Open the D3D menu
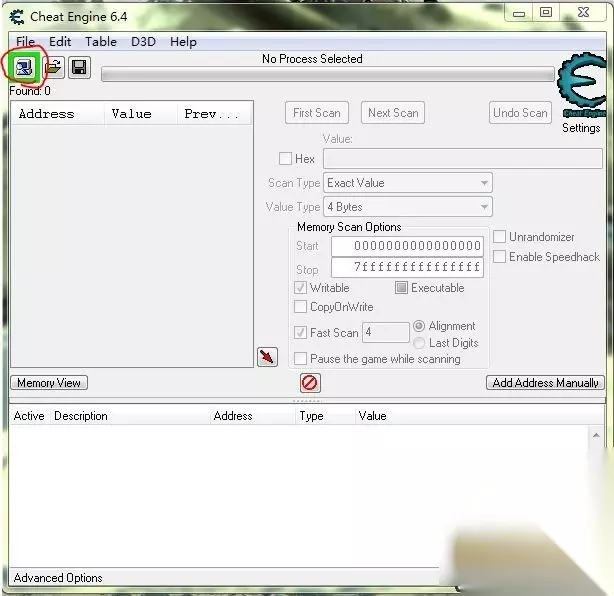614x596 pixels. click(143, 42)
